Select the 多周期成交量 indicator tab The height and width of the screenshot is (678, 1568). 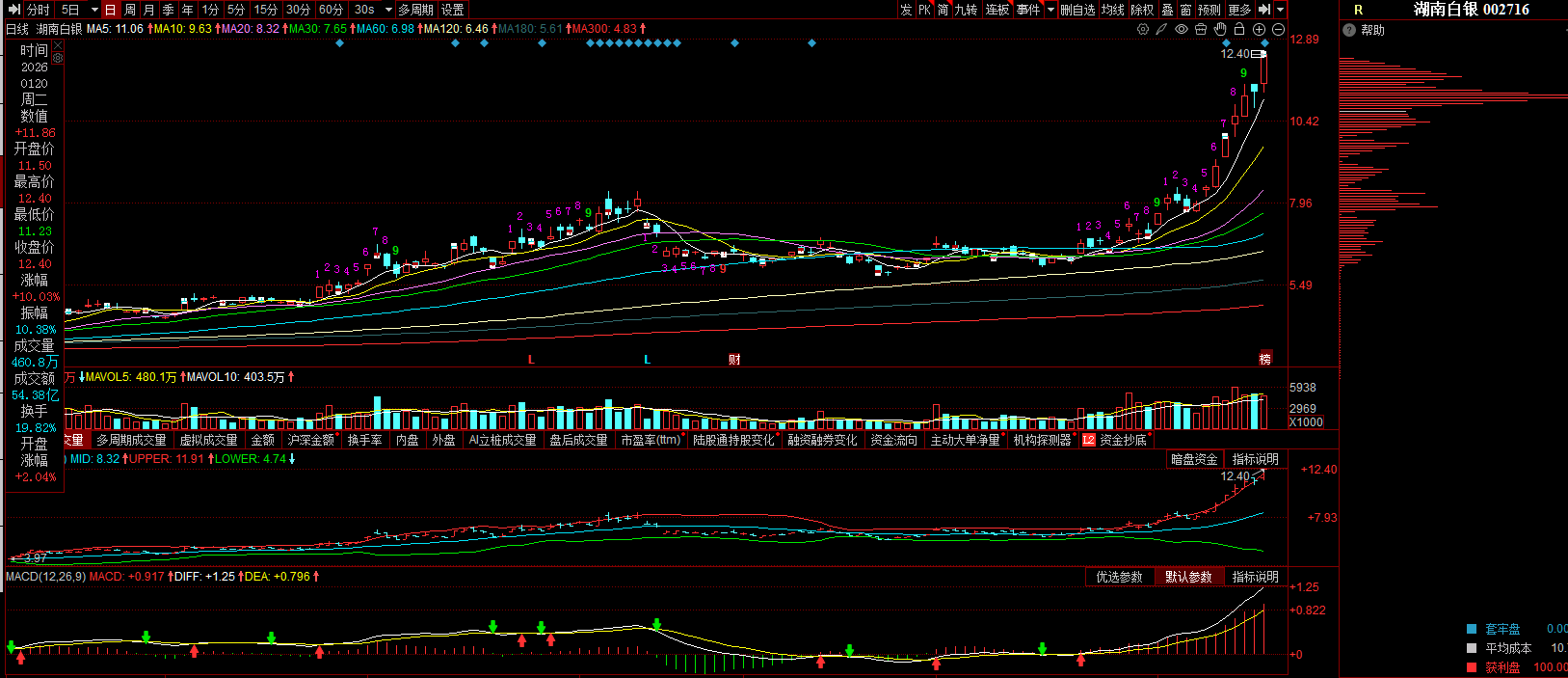click(131, 440)
